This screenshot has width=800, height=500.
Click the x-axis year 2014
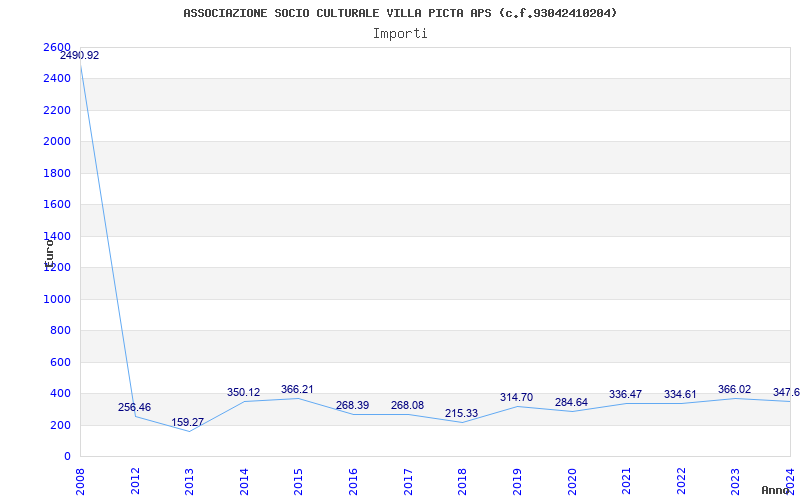pyautogui.click(x=244, y=482)
